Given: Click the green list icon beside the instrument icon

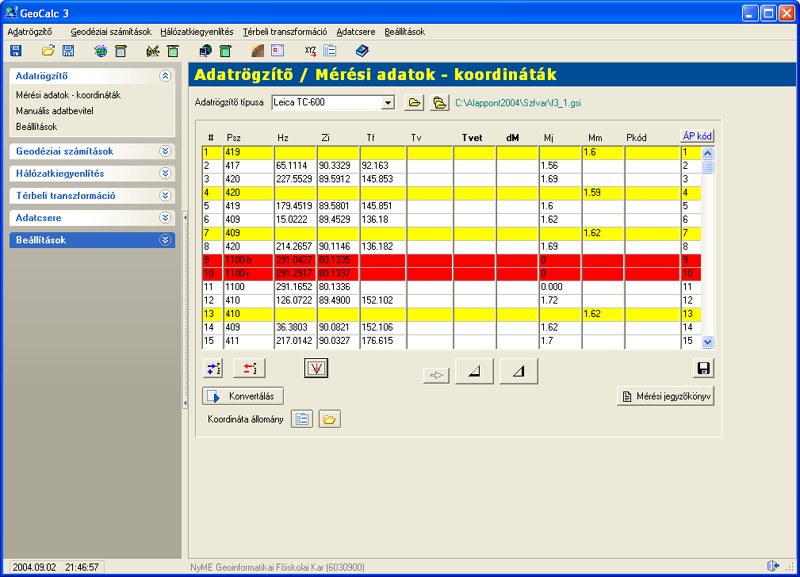Looking at the screenshot, I should click(173, 51).
